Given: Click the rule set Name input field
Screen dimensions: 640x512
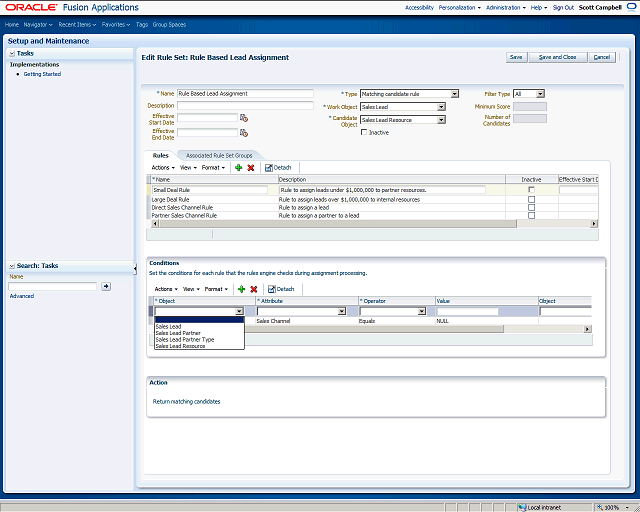Looking at the screenshot, I should [x=245, y=93].
